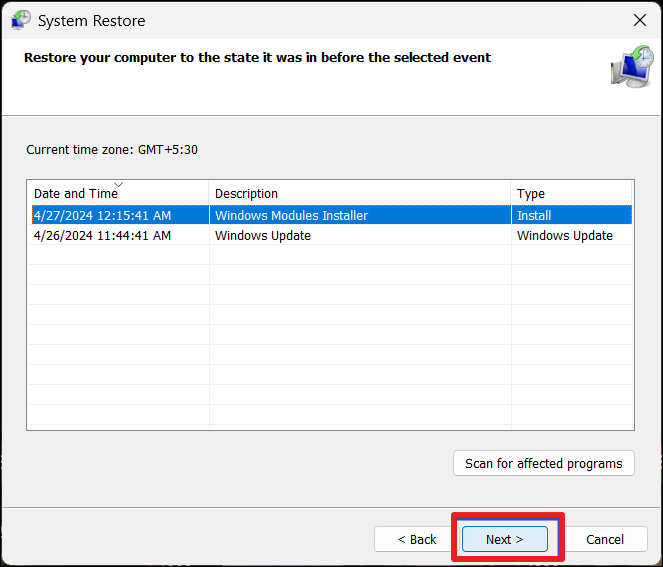Proceed by clicking Next
This screenshot has width=663, height=567.
505,539
